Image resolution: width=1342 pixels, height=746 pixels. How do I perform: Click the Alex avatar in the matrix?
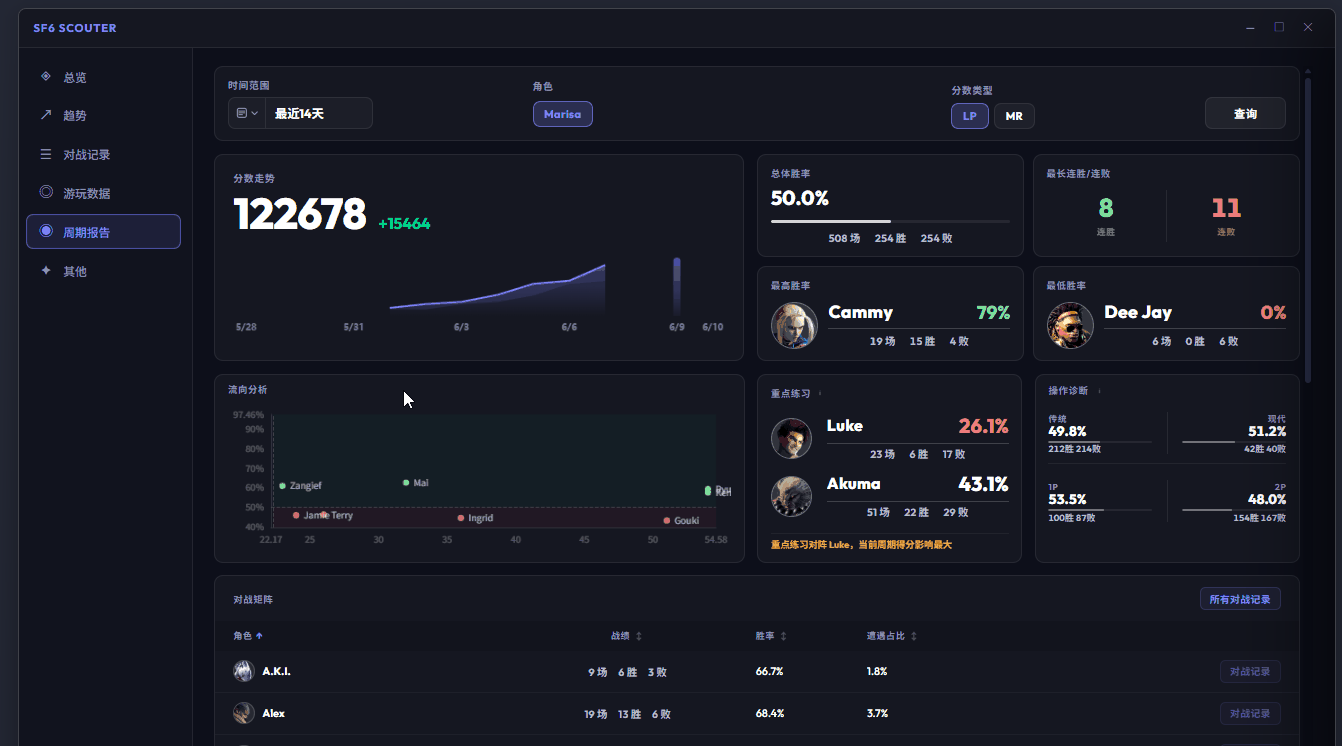(x=244, y=713)
